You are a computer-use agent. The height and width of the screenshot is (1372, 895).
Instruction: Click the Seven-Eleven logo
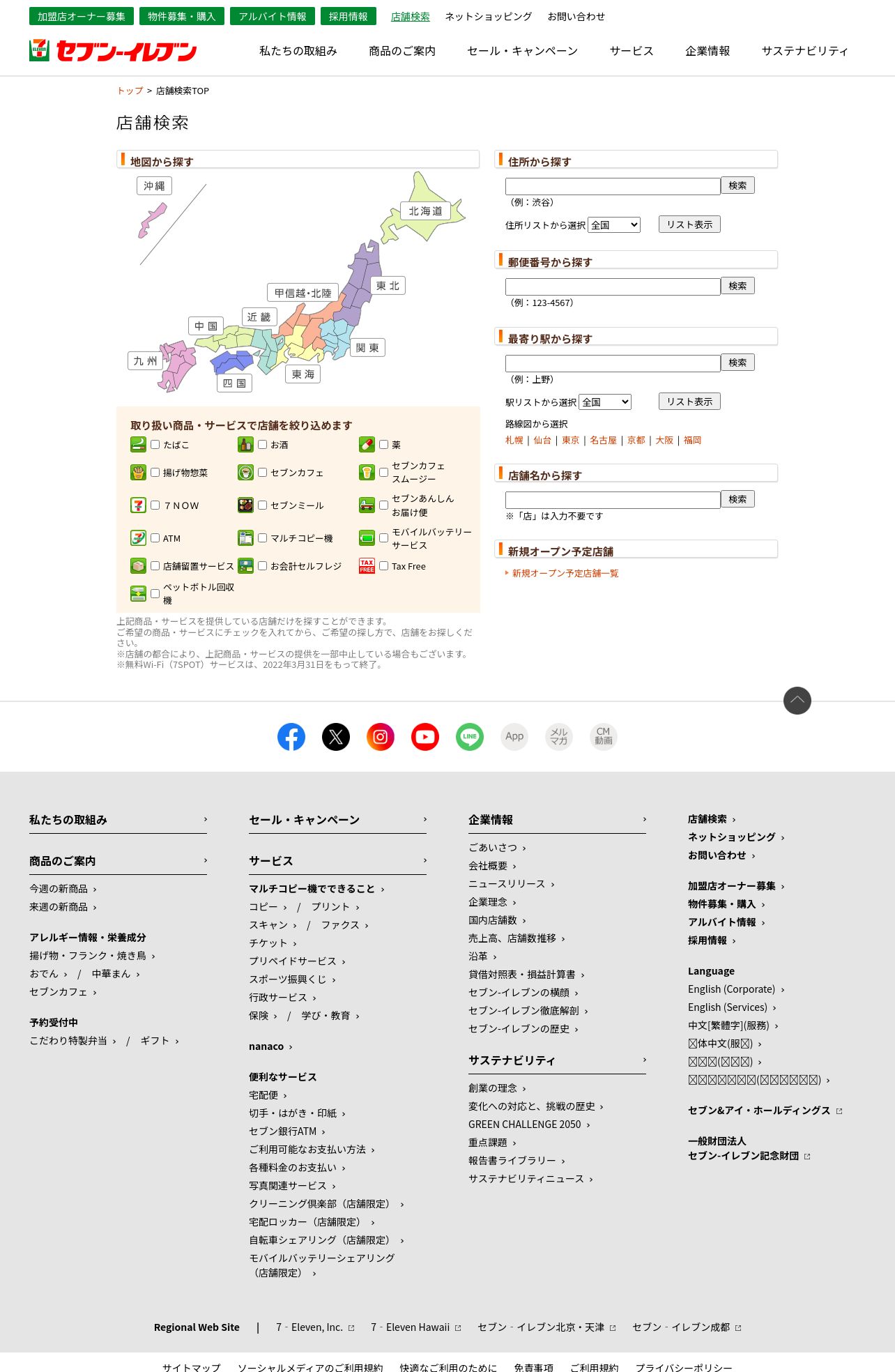tap(113, 51)
